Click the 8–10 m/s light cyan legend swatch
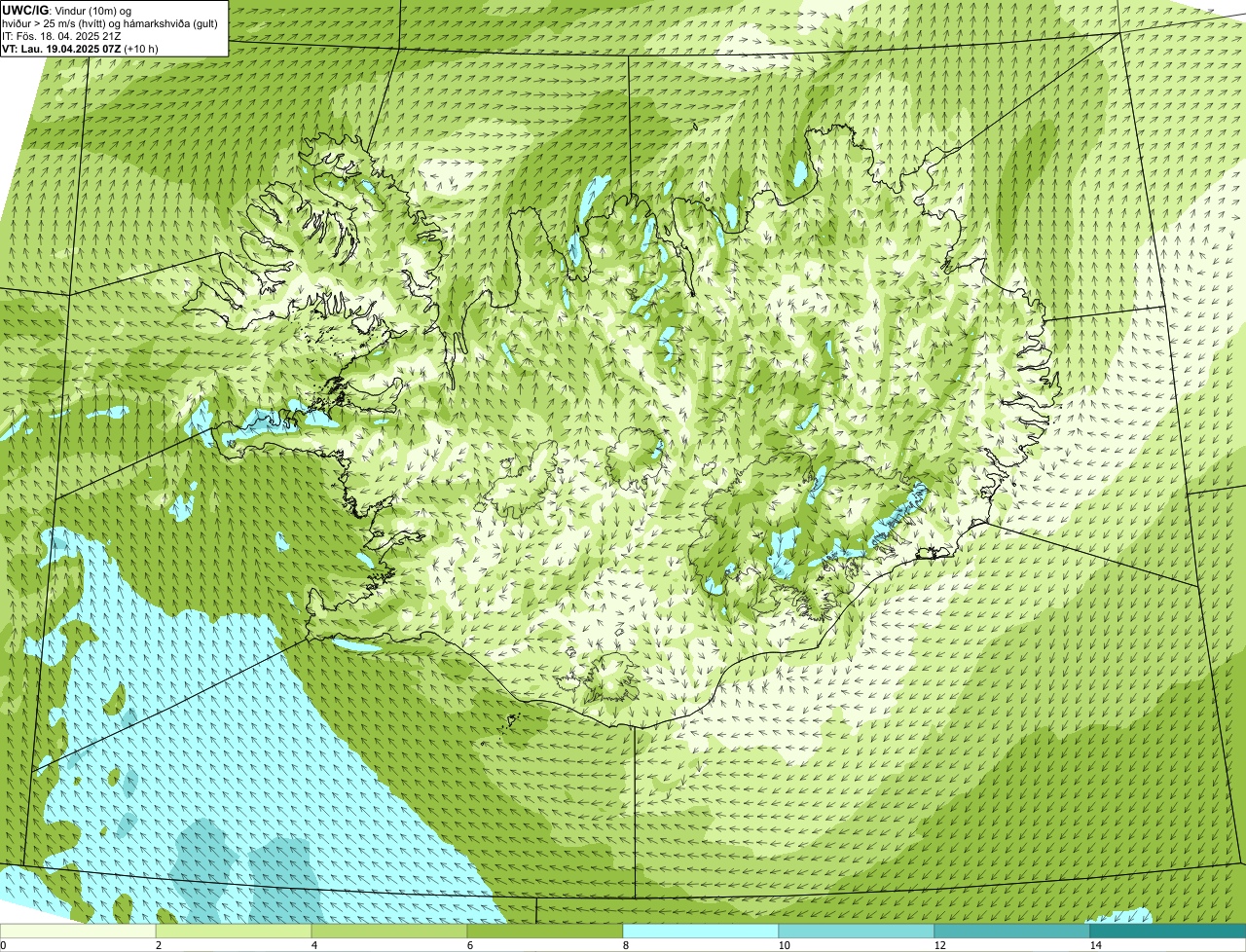The width and height of the screenshot is (1246, 952). (x=701, y=931)
